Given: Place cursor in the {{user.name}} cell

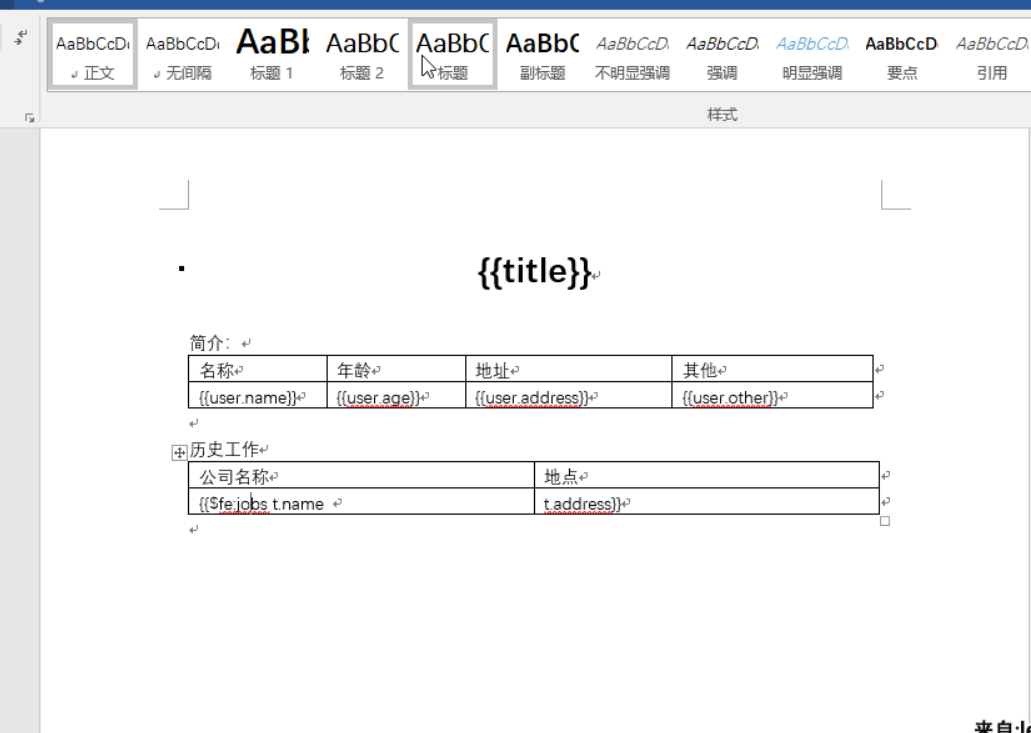Looking at the screenshot, I should [x=248, y=396].
